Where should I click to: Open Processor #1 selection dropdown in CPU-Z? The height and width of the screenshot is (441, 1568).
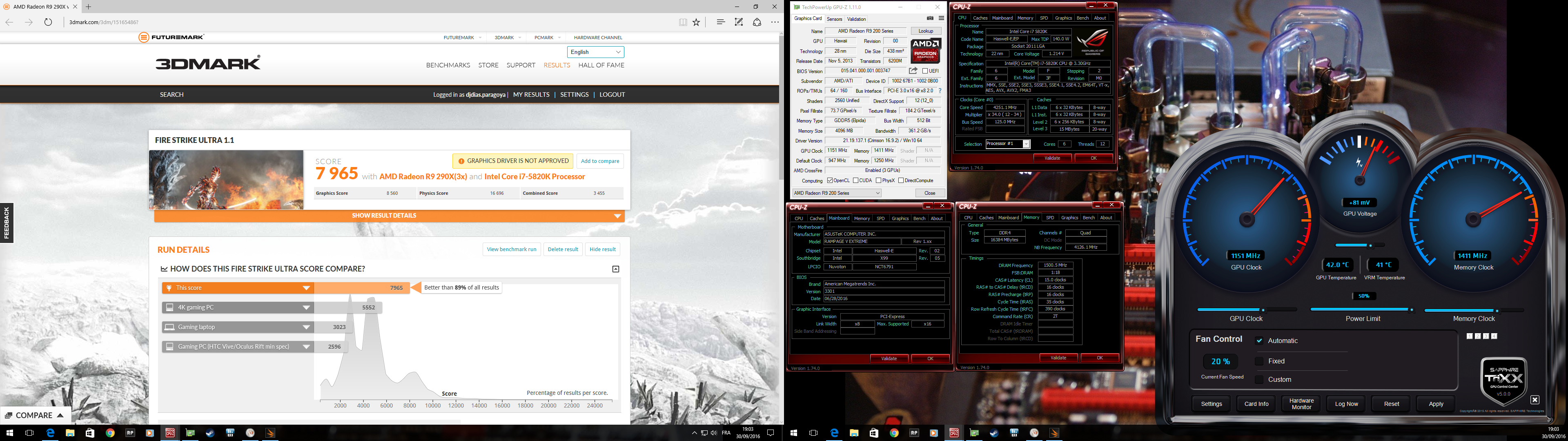point(1008,145)
